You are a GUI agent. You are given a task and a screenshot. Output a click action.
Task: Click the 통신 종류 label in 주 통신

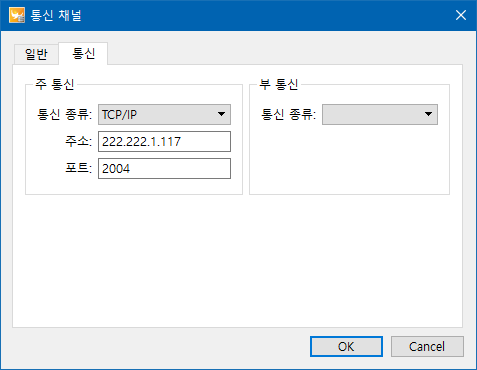point(64,114)
